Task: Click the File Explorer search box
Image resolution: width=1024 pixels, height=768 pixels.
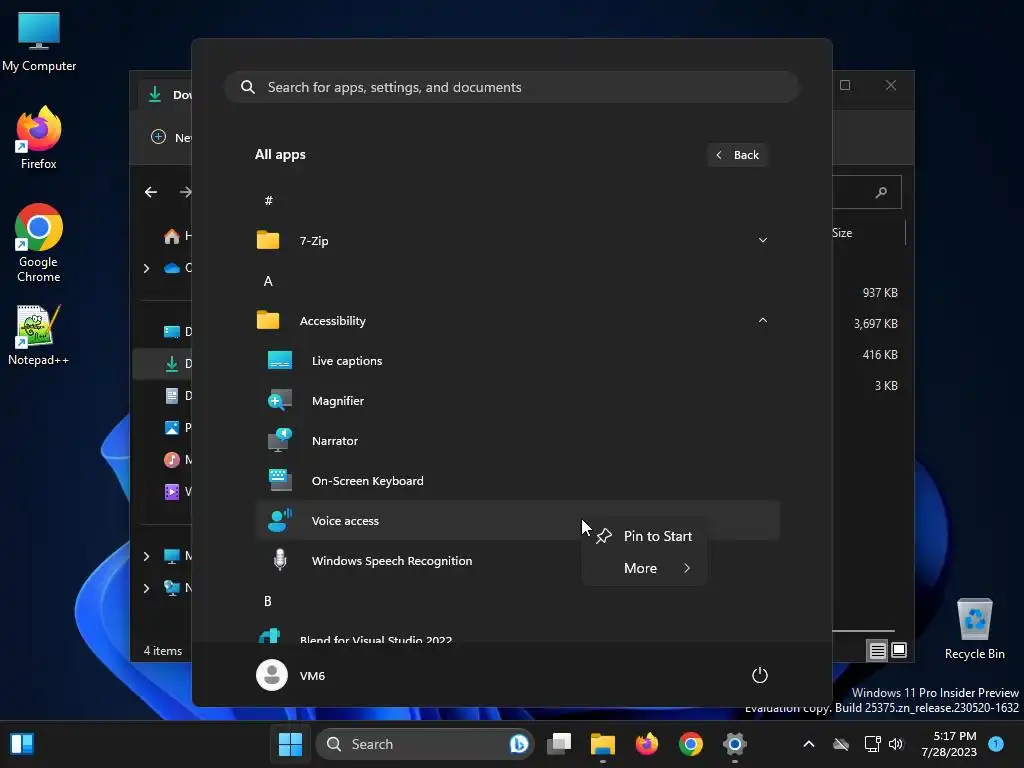Action: [x=867, y=192]
